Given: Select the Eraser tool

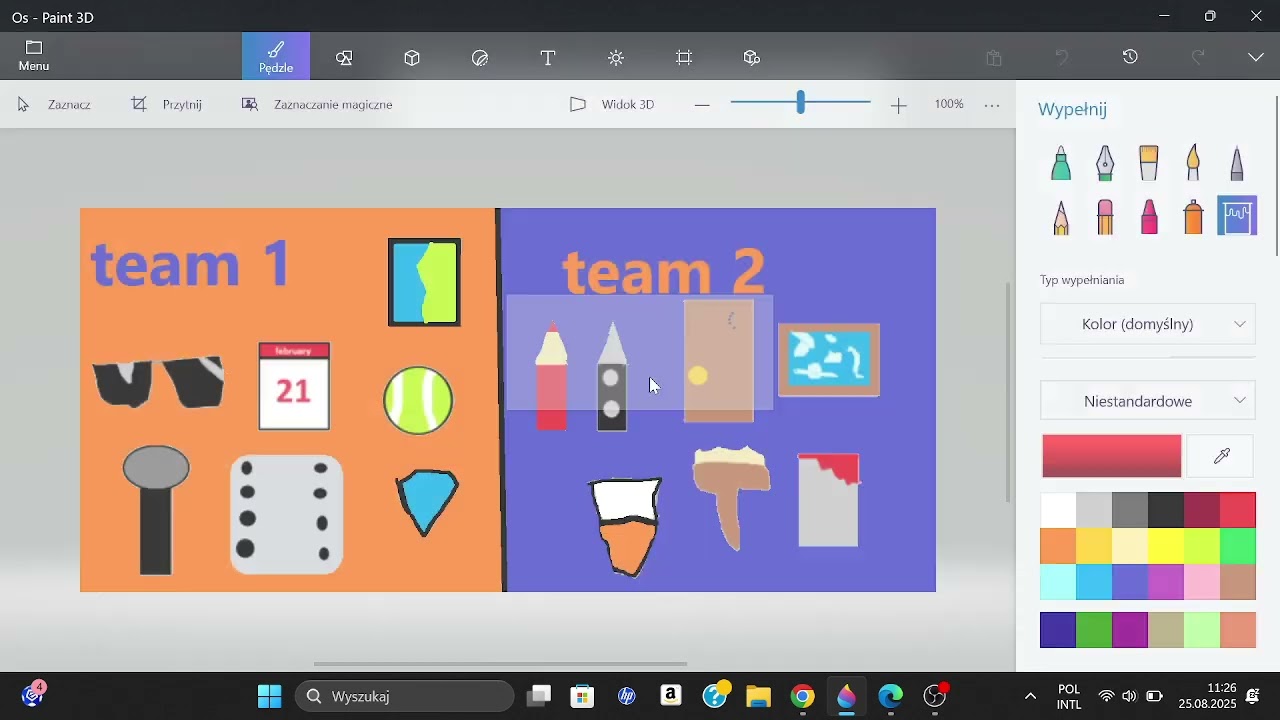Looking at the screenshot, I should point(1105,217).
